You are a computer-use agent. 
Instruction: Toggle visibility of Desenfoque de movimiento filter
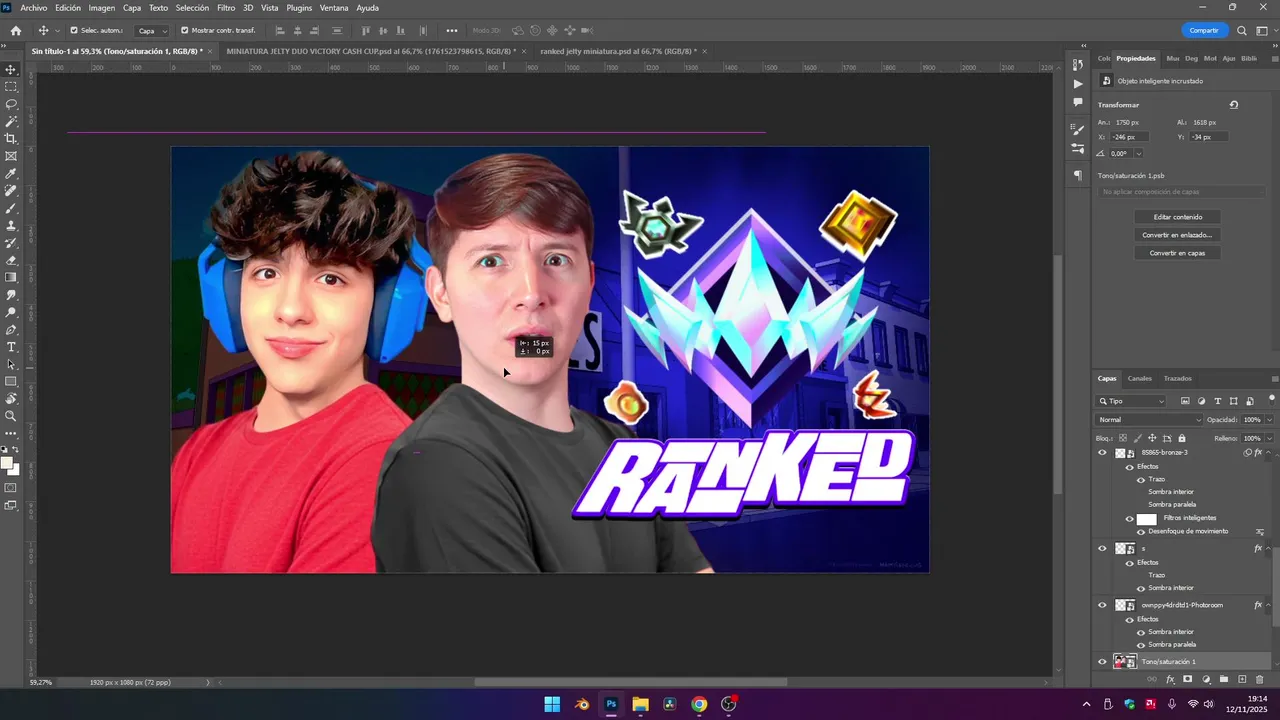(1141, 531)
